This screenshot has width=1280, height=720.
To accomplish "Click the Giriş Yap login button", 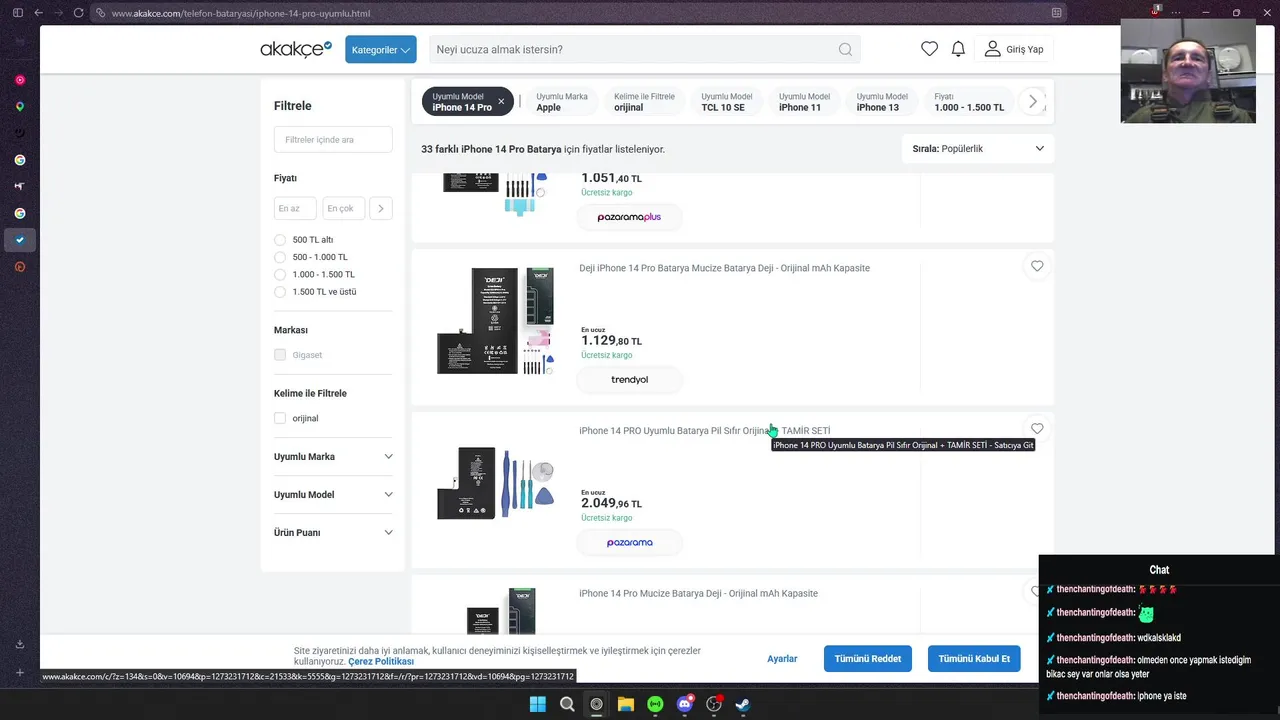I will [1015, 49].
